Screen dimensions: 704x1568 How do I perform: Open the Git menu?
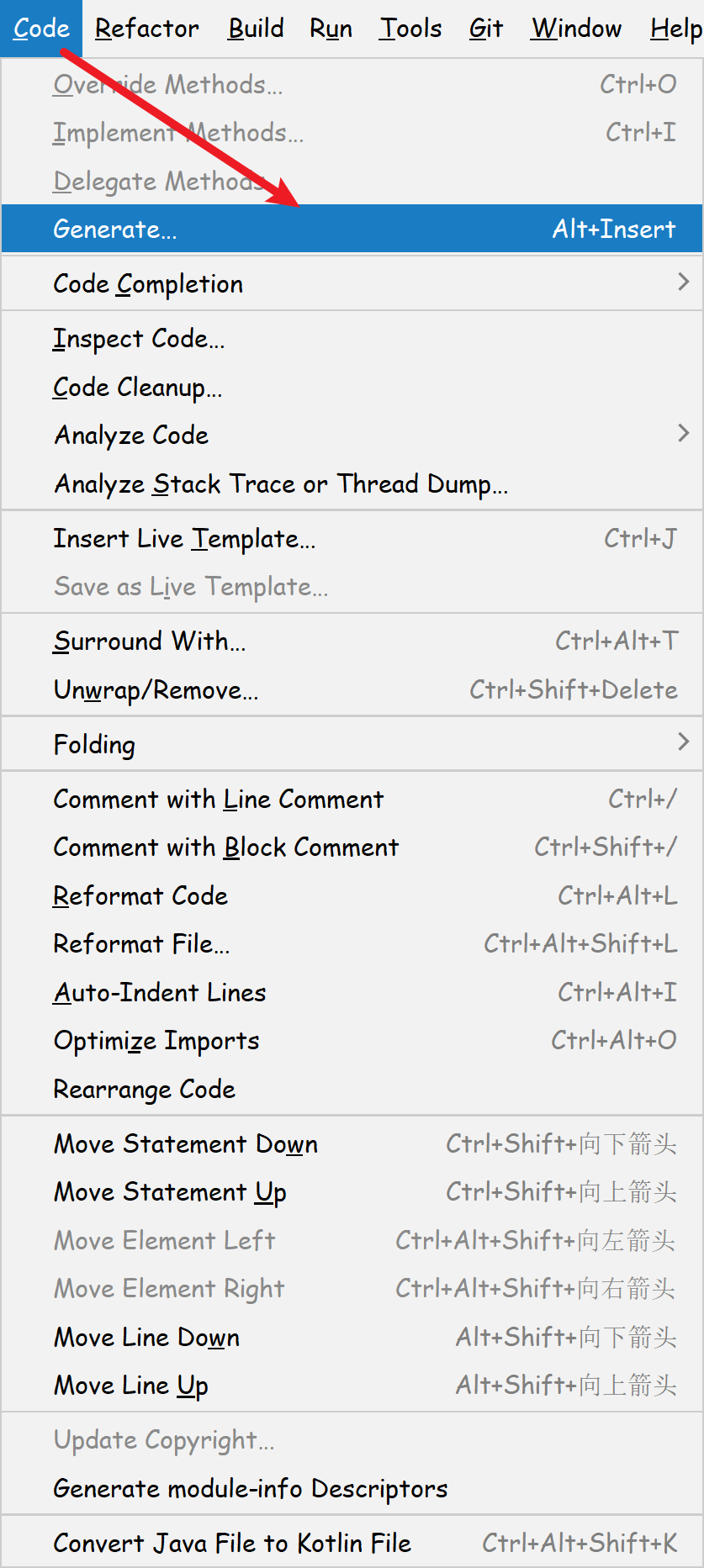tap(485, 29)
